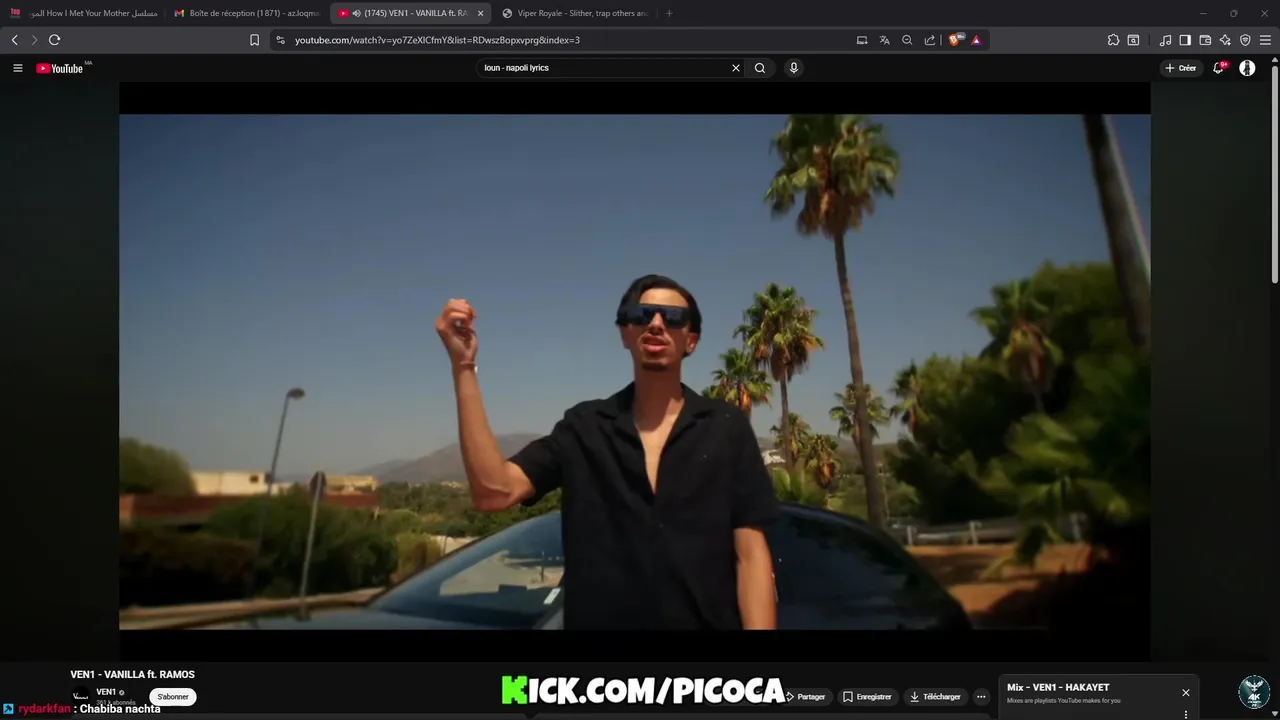Open picture-in-picture/cast icon in address bar
This screenshot has width=1280, height=720.
coord(862,40)
